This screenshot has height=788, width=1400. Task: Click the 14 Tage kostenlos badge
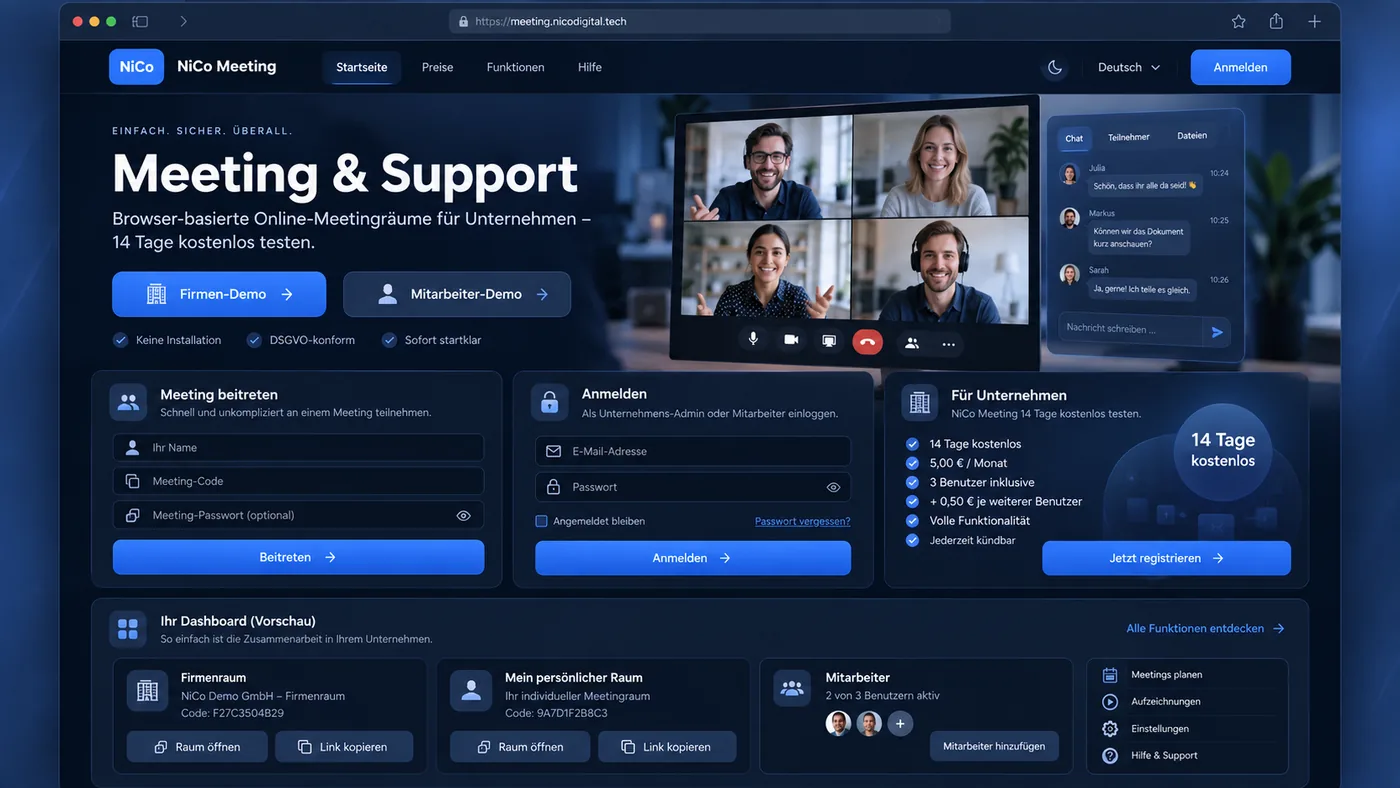tap(1223, 450)
